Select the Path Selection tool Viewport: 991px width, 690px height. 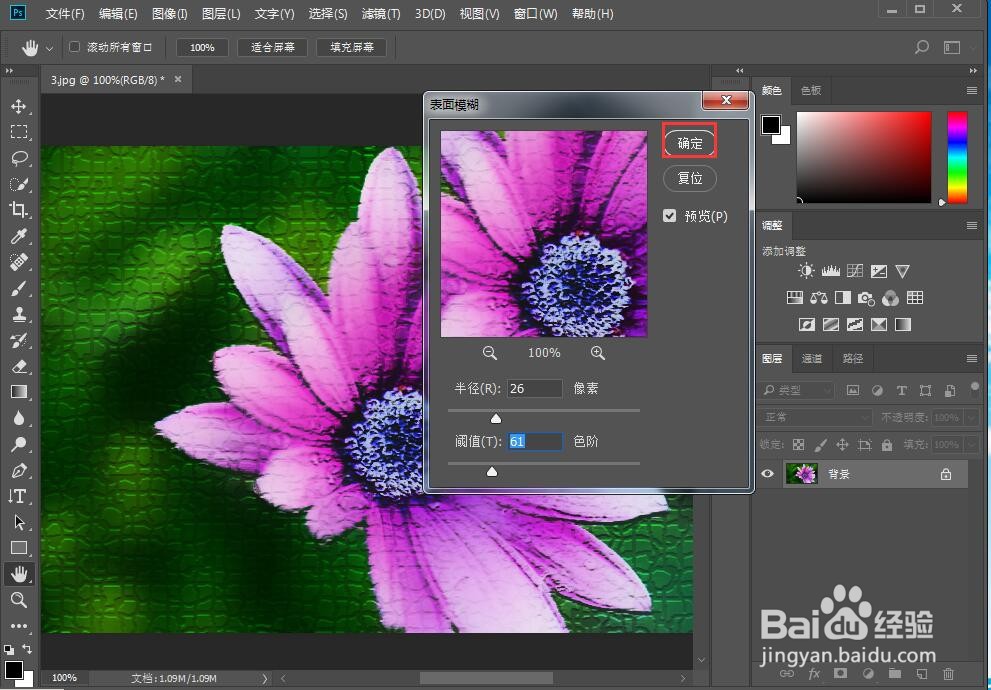coord(19,522)
